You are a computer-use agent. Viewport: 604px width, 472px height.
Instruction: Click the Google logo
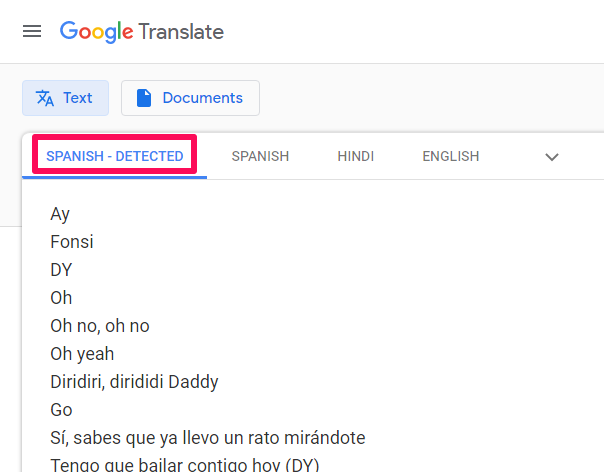[x=97, y=32]
